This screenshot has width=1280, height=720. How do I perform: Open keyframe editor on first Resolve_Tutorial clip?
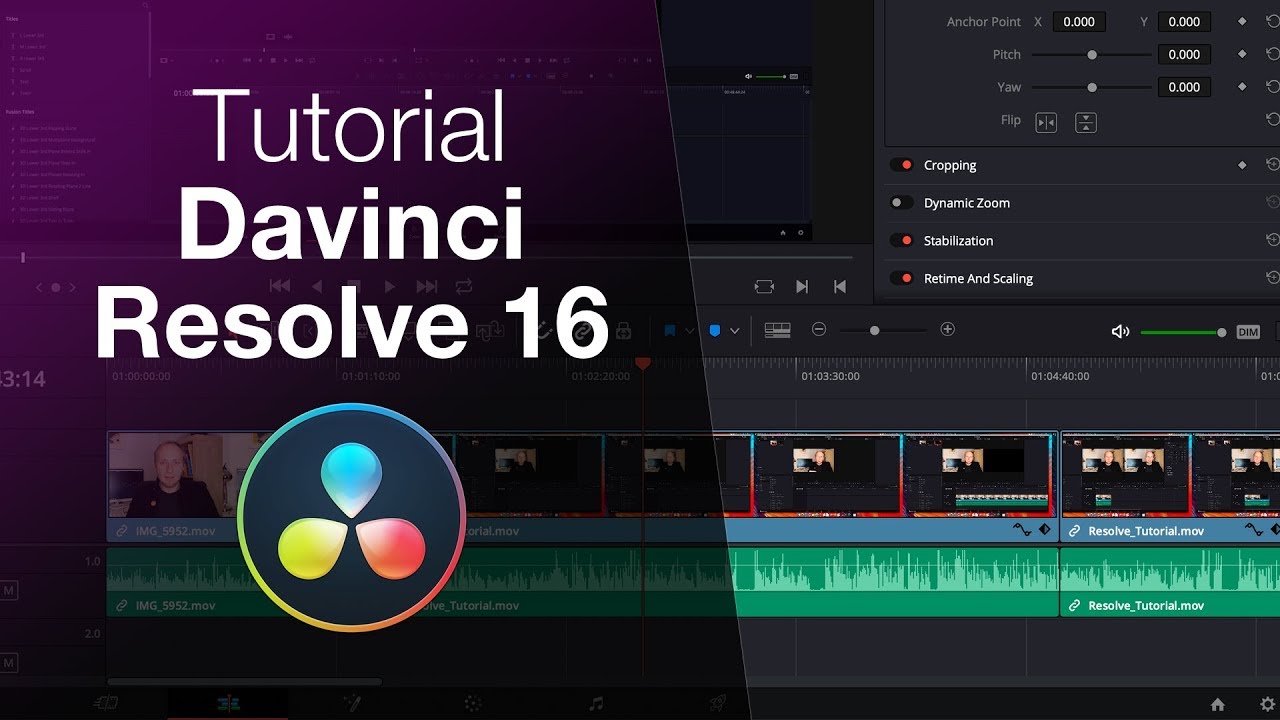coord(1045,530)
